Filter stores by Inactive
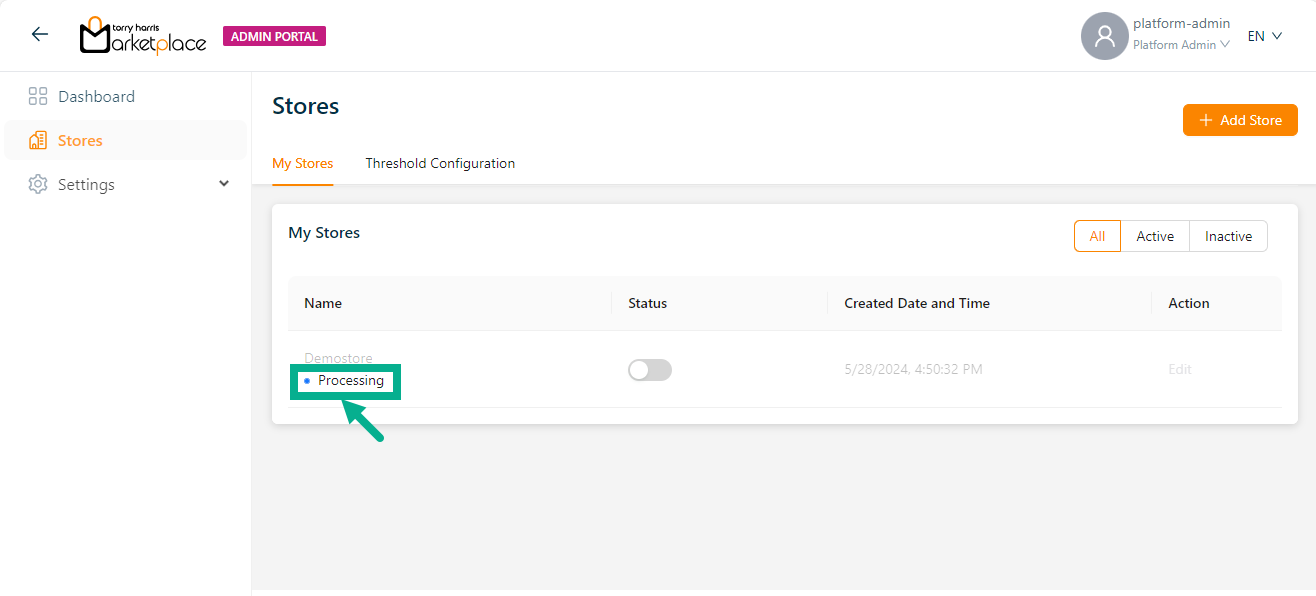This screenshot has width=1316, height=596. click(x=1228, y=237)
